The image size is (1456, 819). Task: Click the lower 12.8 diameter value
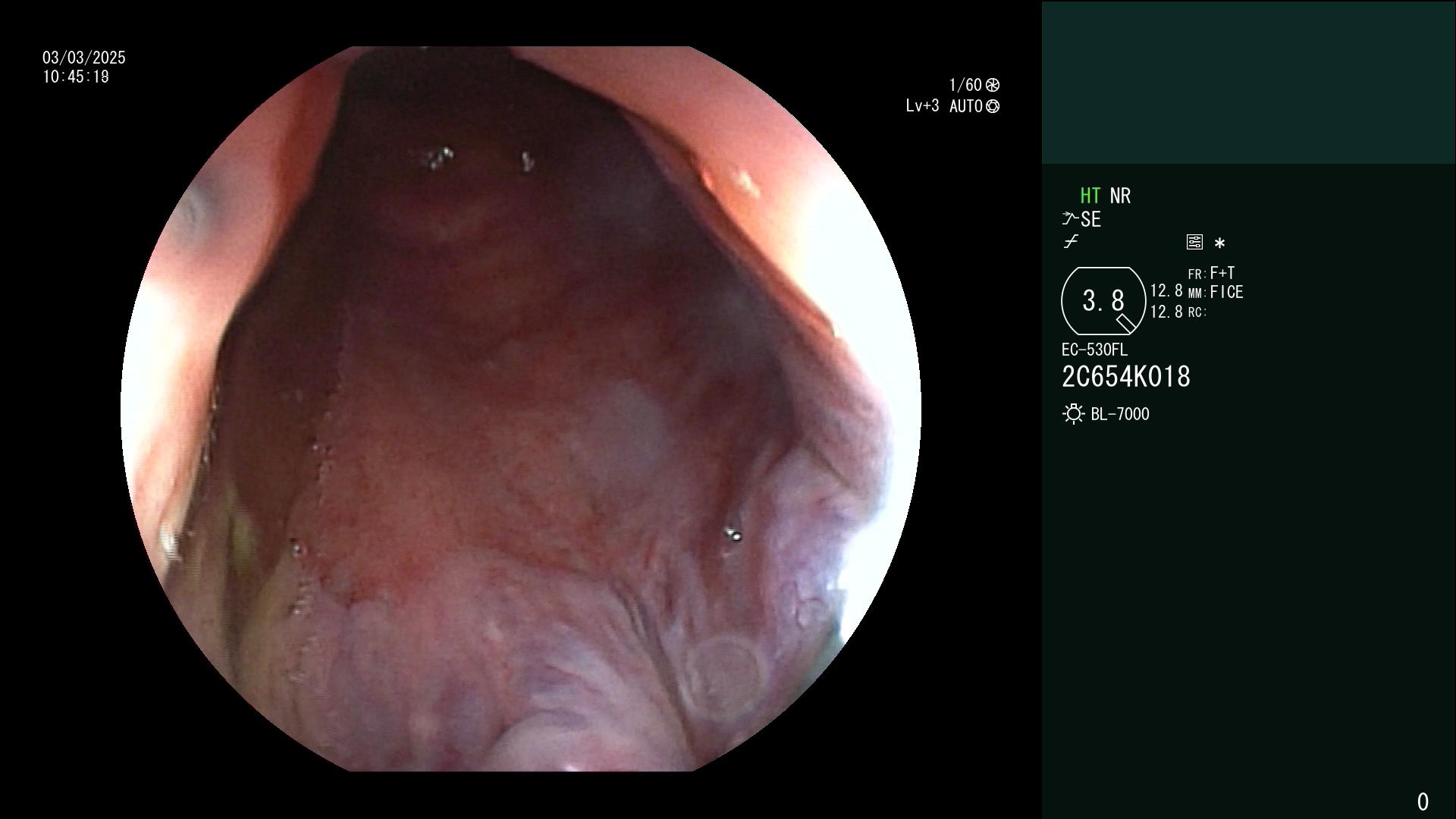pos(1166,312)
